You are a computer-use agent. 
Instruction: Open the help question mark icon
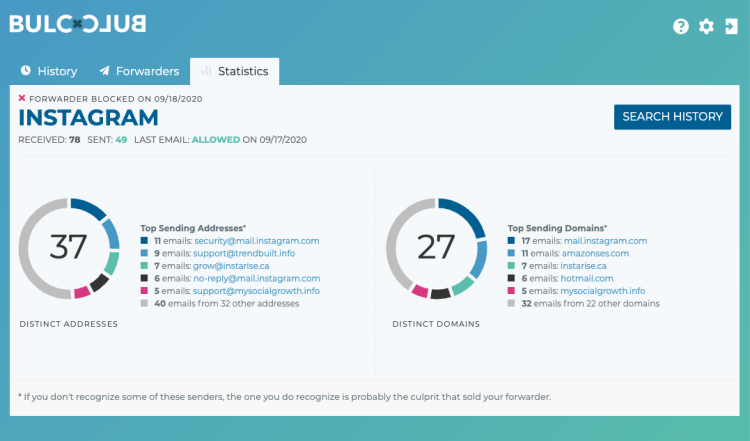point(681,26)
